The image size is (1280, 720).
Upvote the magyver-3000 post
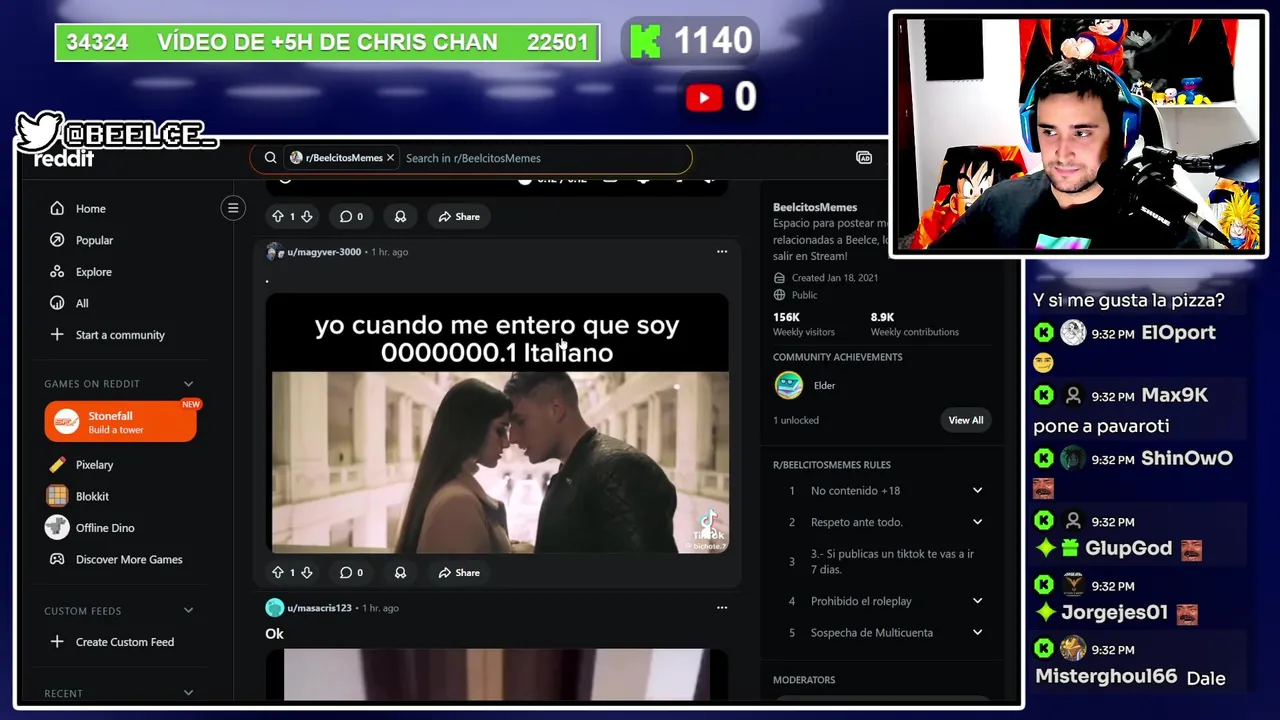click(278, 573)
